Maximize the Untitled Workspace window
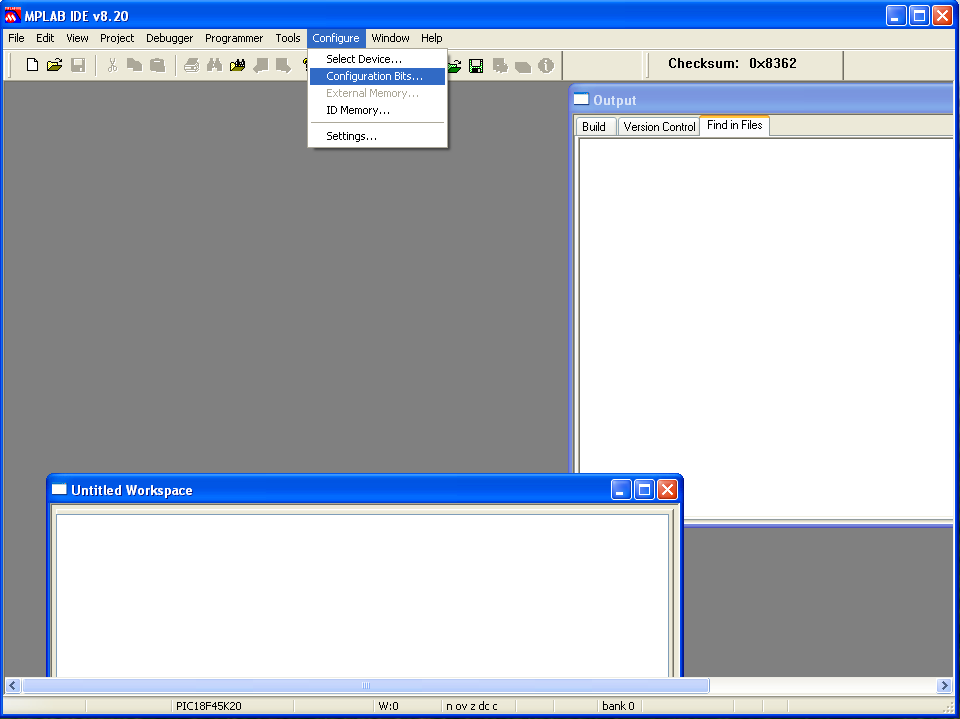The image size is (960, 719). point(644,489)
